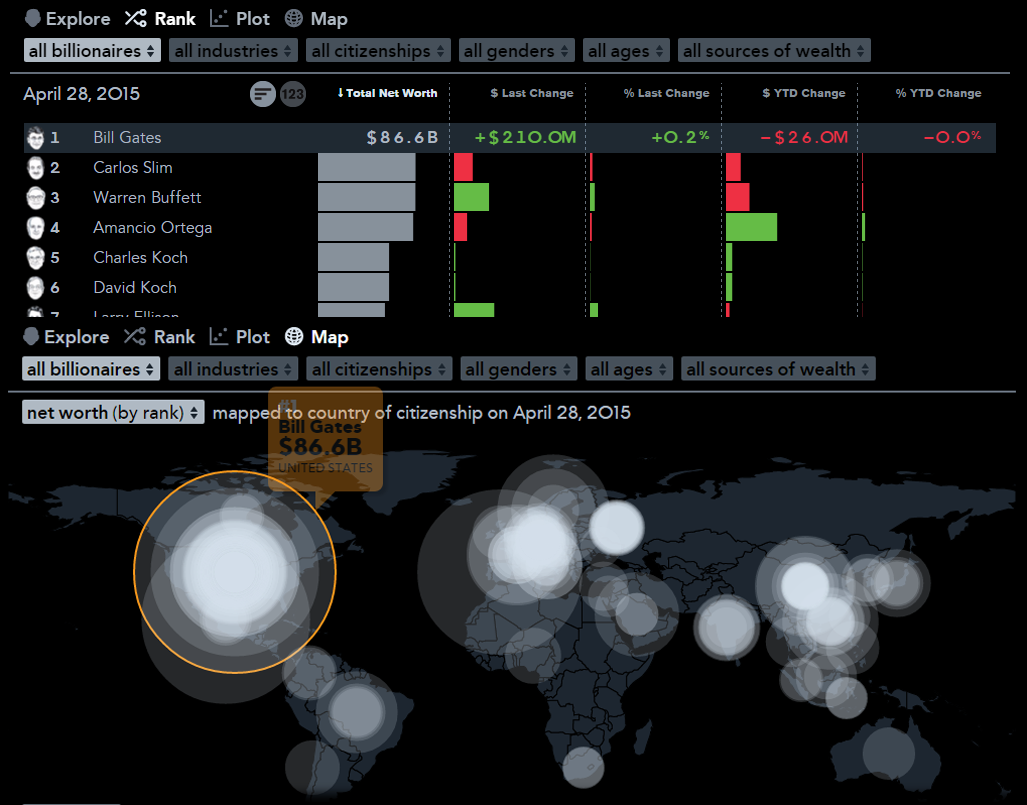
Task: Open the all industries filter dropdown
Action: pyautogui.click(x=233, y=49)
